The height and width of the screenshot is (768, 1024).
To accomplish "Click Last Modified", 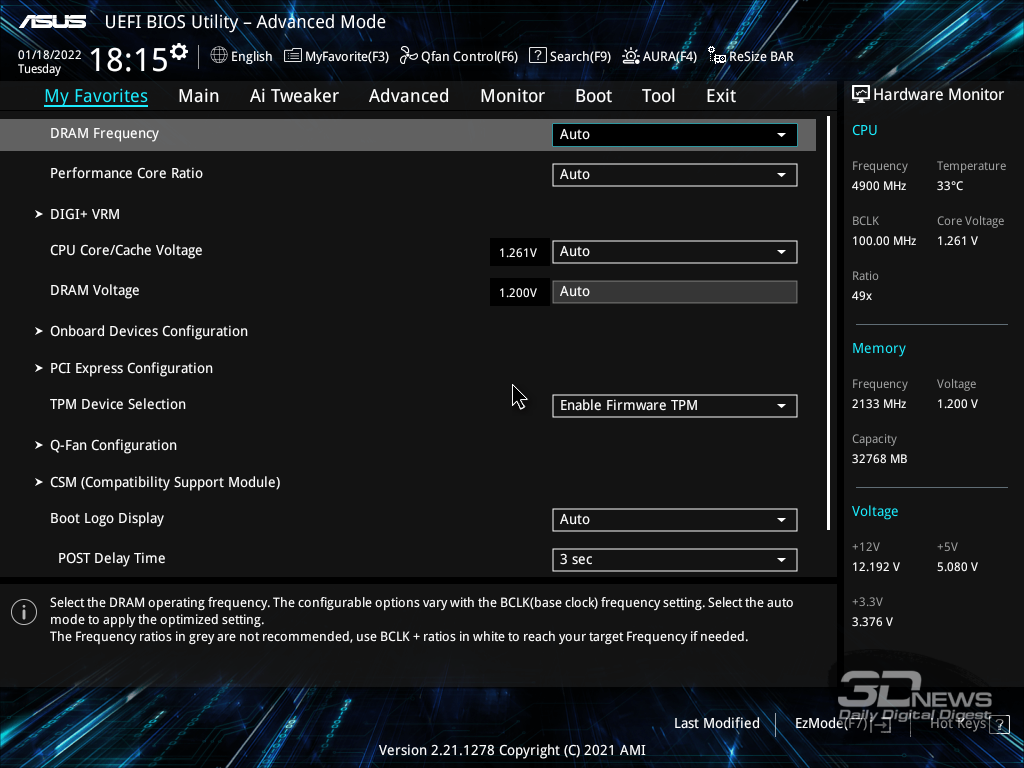I will pos(716,724).
